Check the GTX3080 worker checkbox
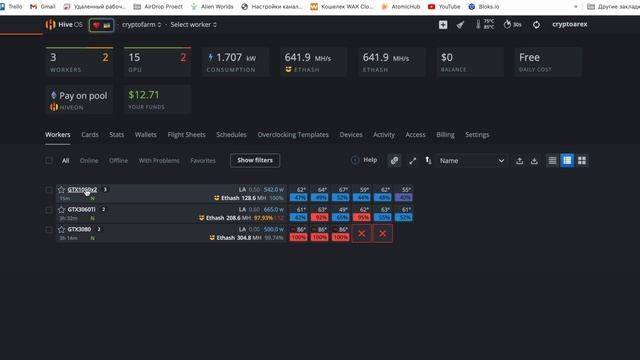The width and height of the screenshot is (640, 360). (49, 229)
